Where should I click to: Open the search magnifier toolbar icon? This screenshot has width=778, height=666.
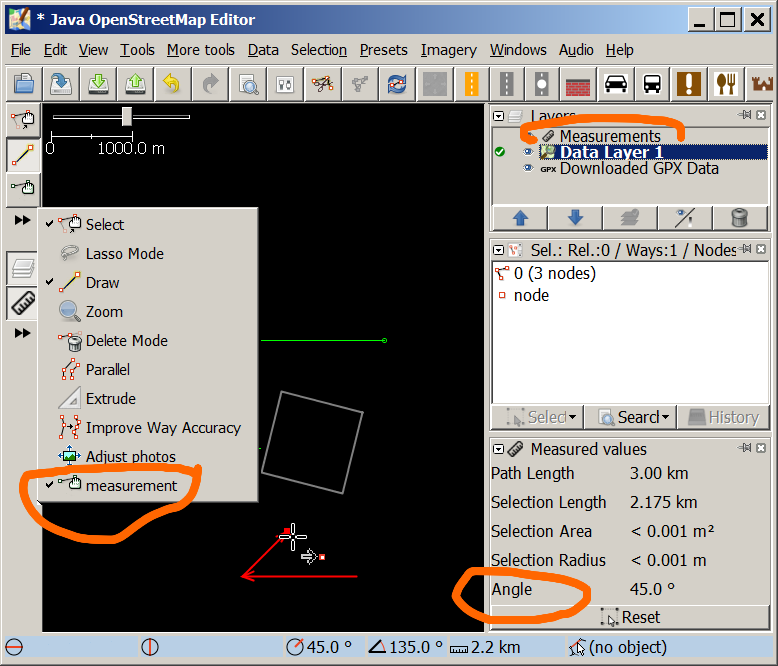(x=248, y=84)
